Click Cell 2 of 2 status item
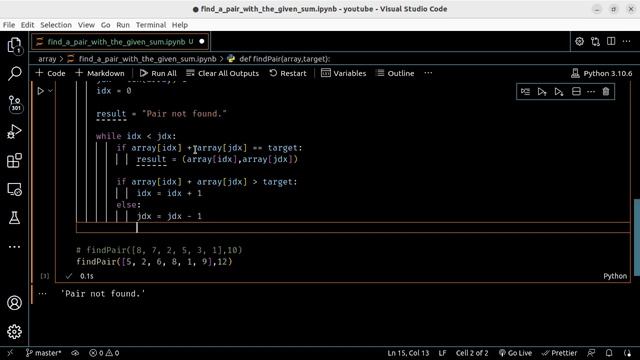 (x=472, y=353)
